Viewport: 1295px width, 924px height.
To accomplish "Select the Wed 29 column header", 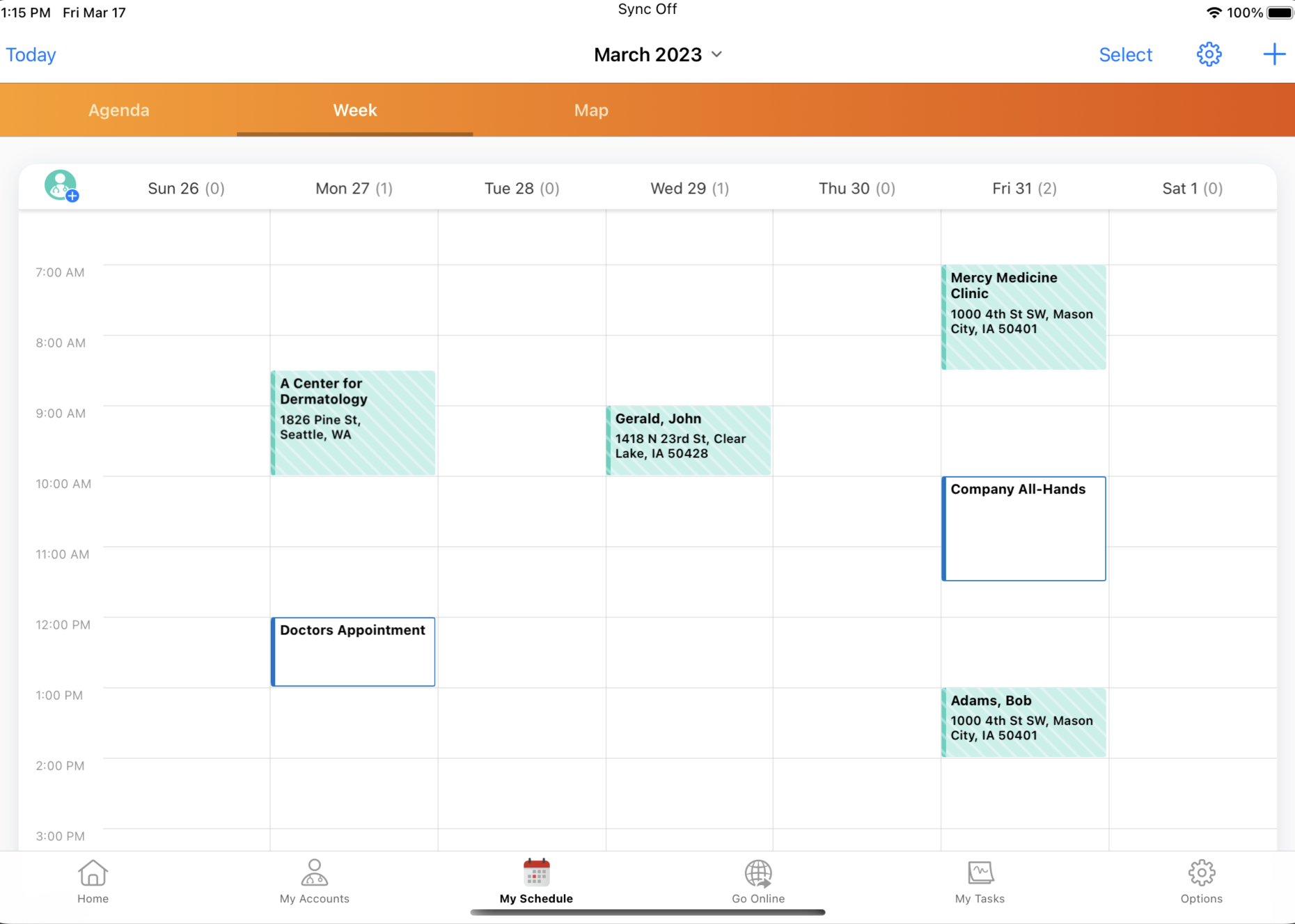I will (689, 188).
